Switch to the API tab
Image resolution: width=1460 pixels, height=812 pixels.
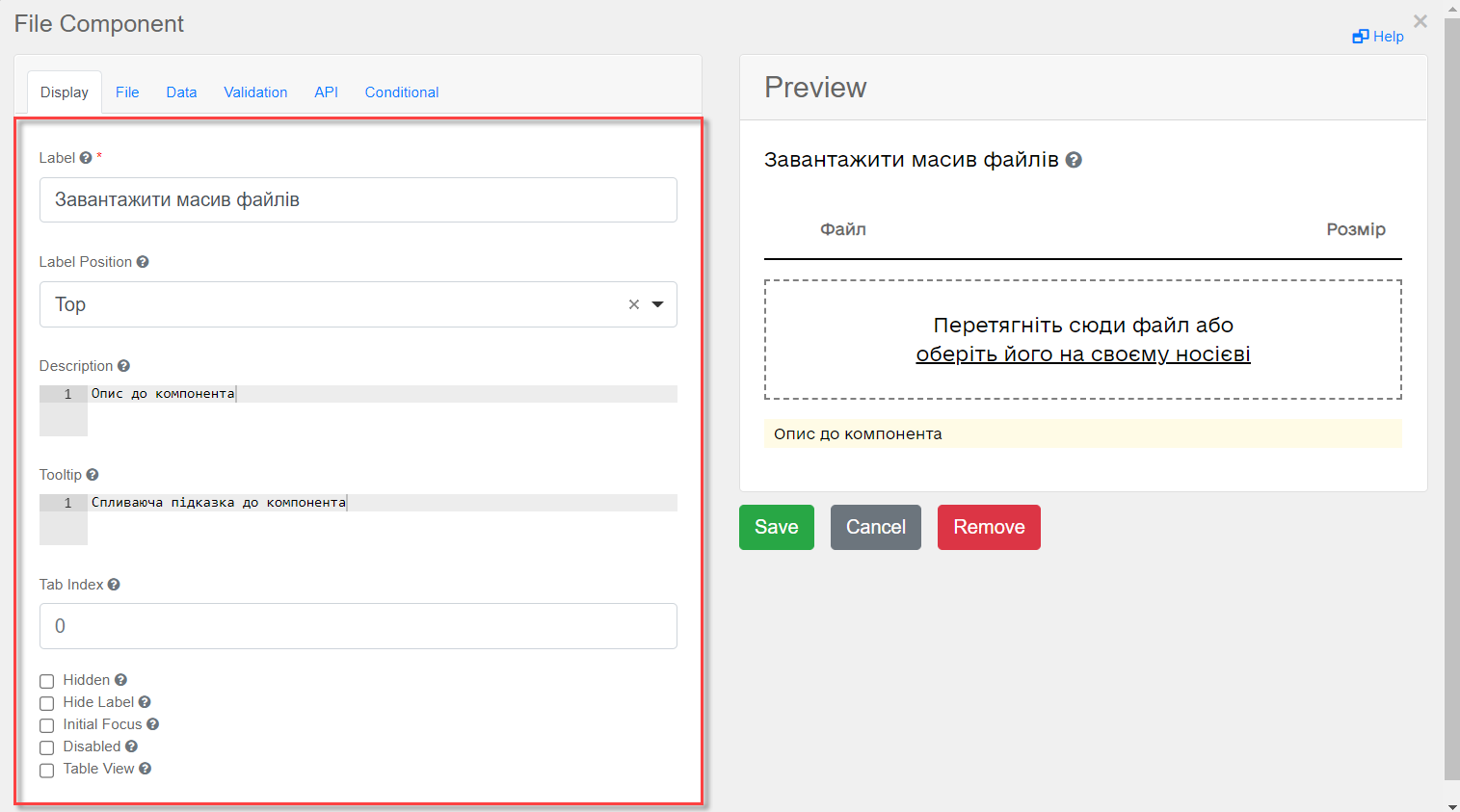(x=326, y=92)
